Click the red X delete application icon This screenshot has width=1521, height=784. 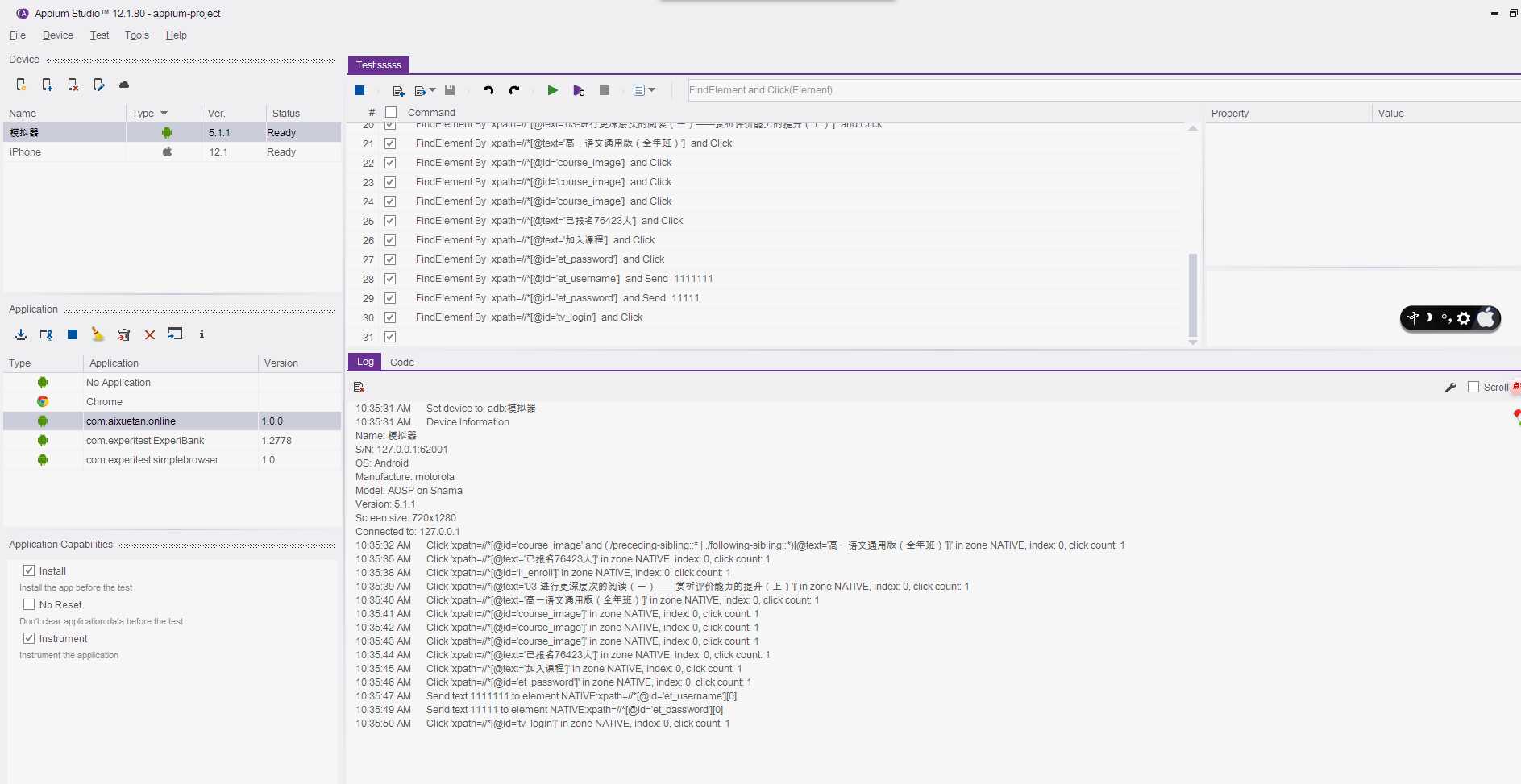point(150,334)
